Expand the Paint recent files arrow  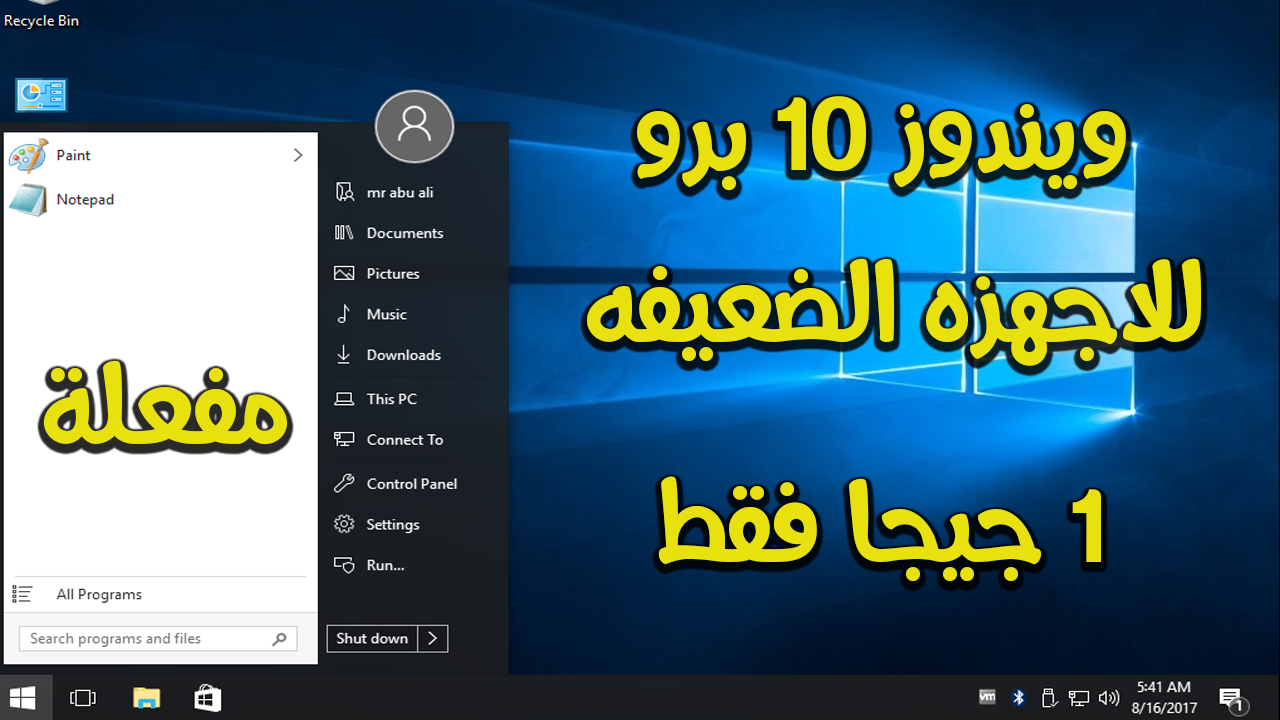297,155
